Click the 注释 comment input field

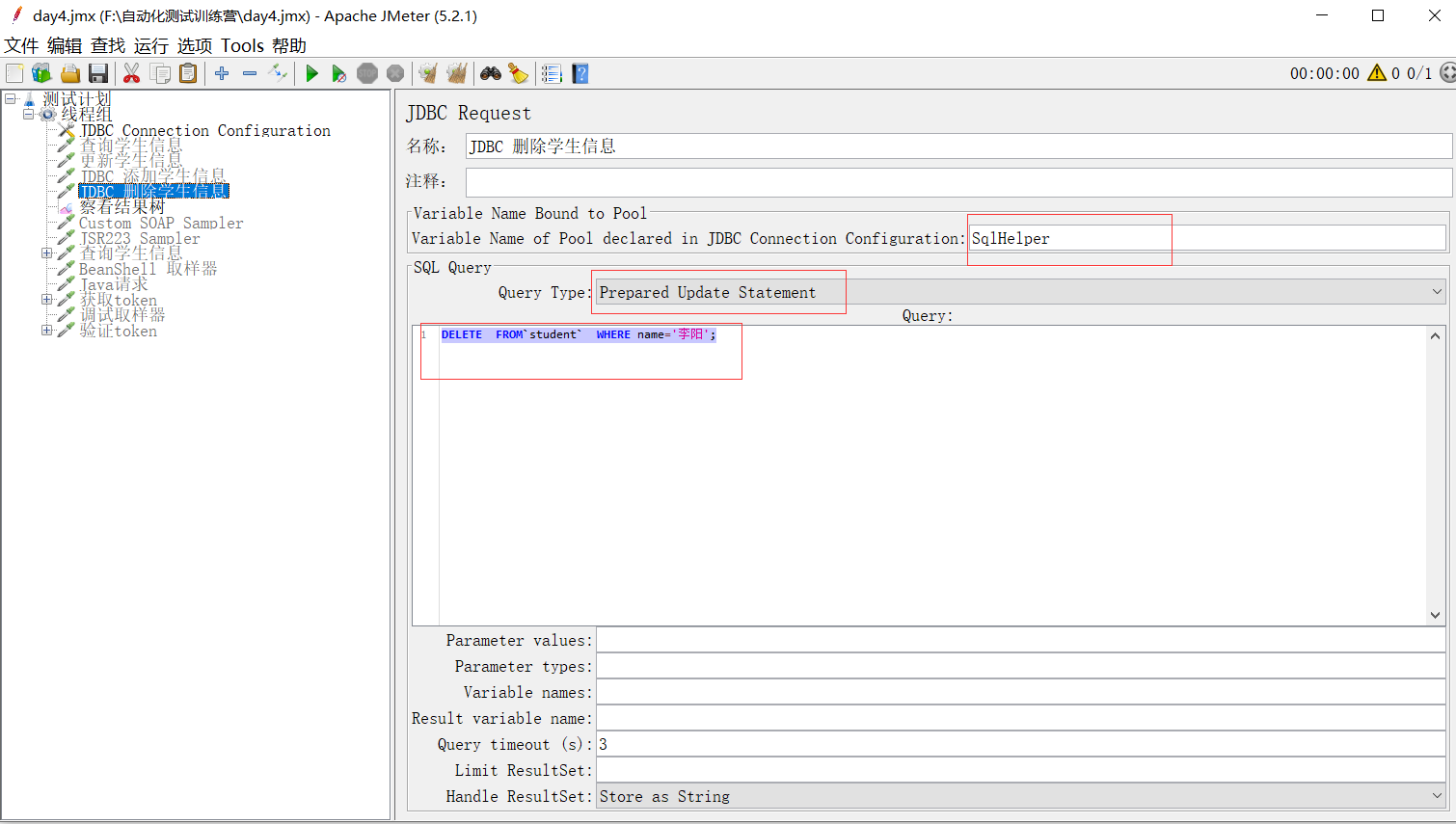coord(958,181)
